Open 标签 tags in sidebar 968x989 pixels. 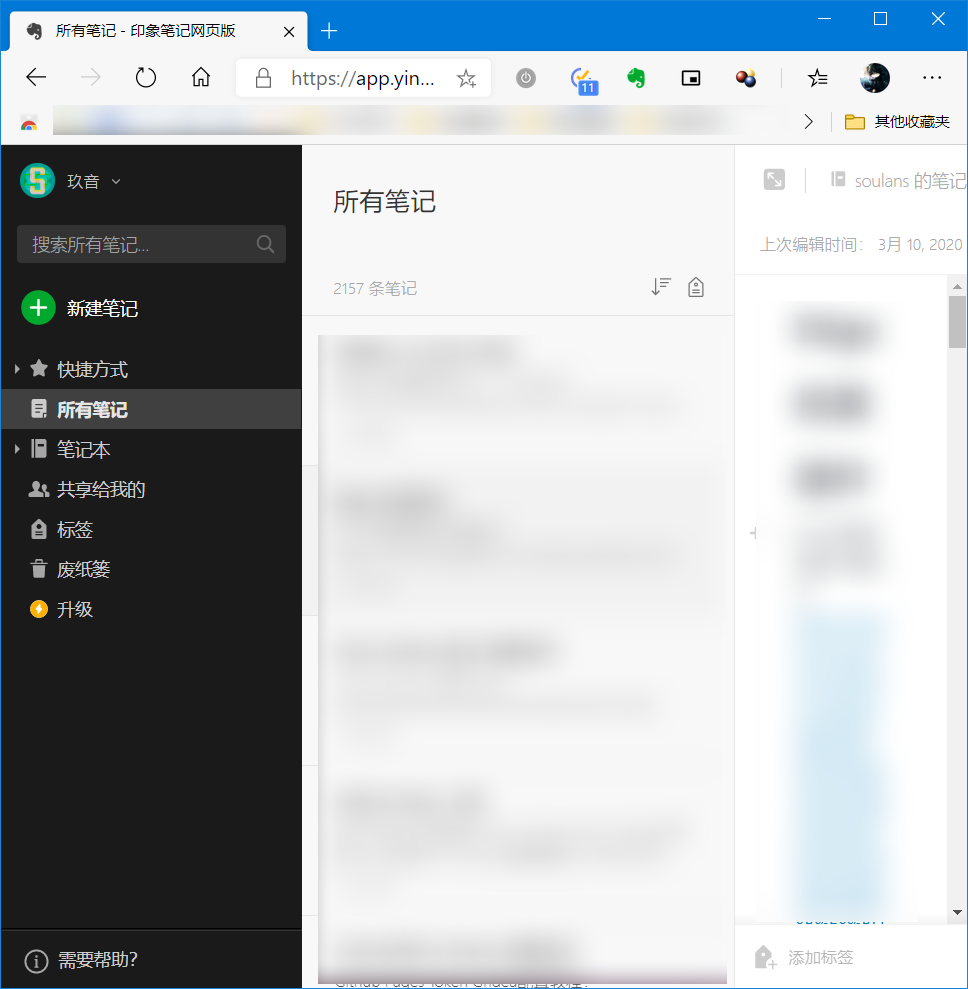[x=74, y=529]
